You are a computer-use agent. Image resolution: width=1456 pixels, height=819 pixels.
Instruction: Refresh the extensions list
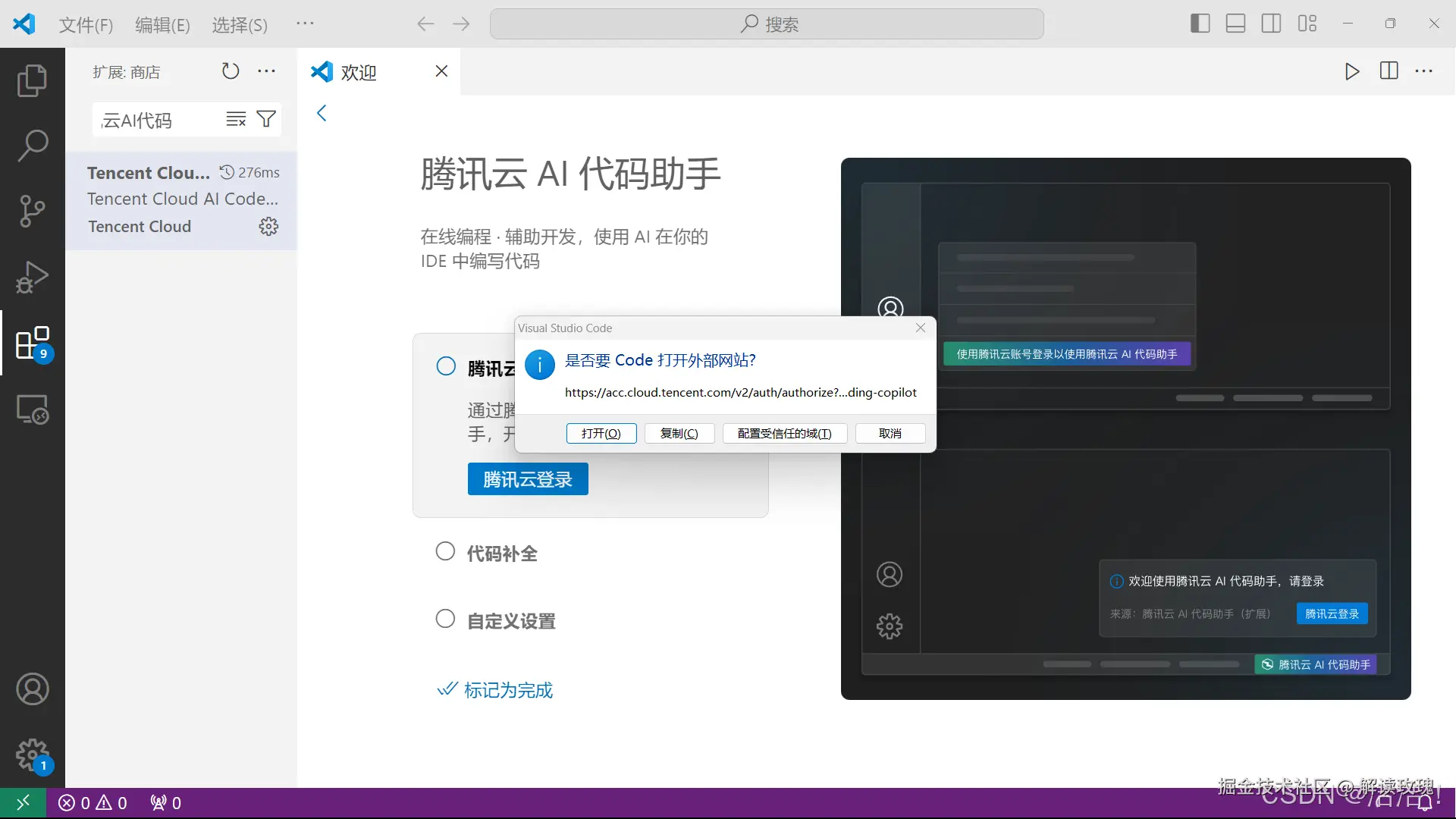pyautogui.click(x=231, y=71)
